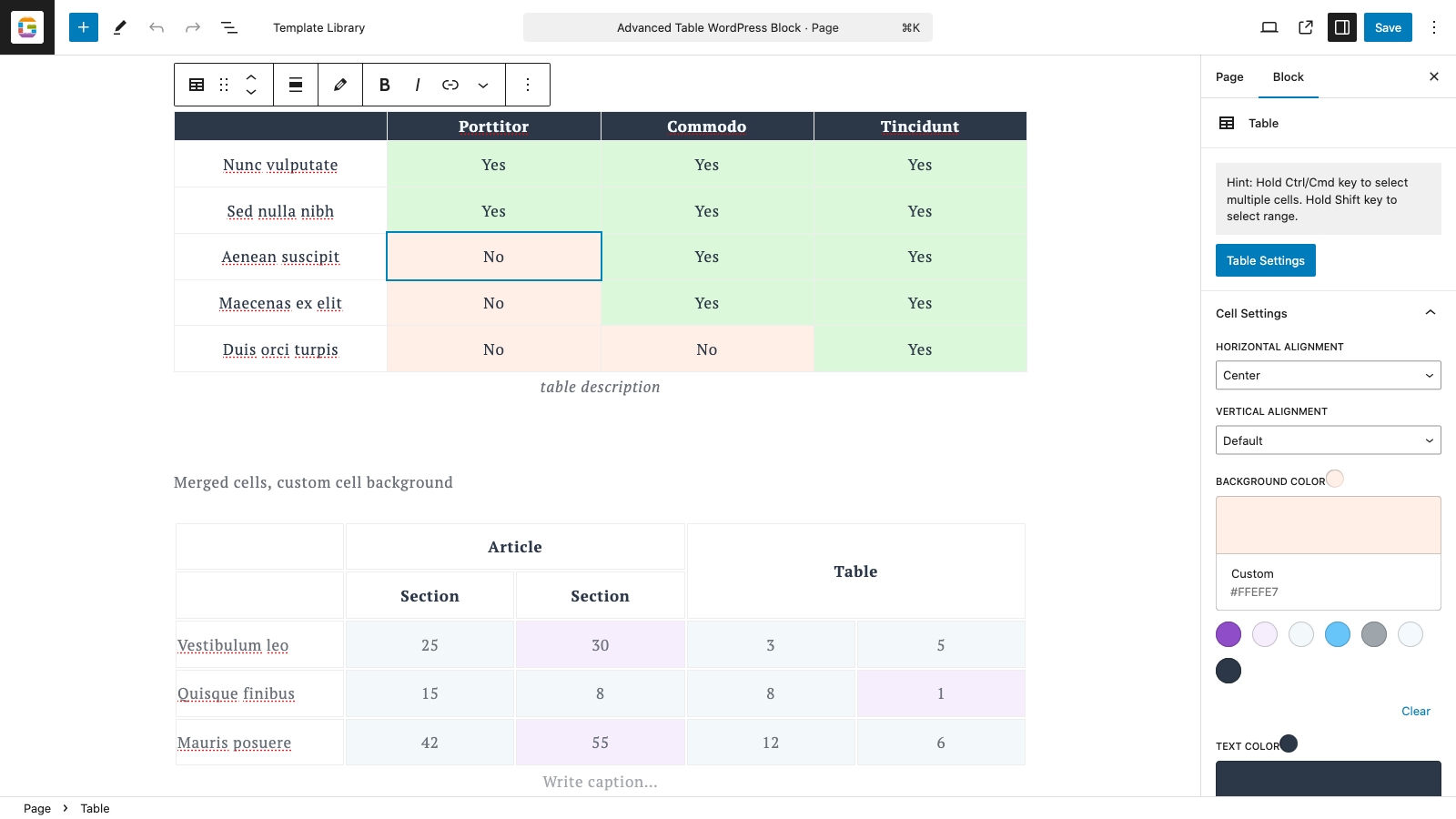Open the Horizontal Alignment dropdown
The width and height of the screenshot is (1456, 819).
pyautogui.click(x=1329, y=375)
